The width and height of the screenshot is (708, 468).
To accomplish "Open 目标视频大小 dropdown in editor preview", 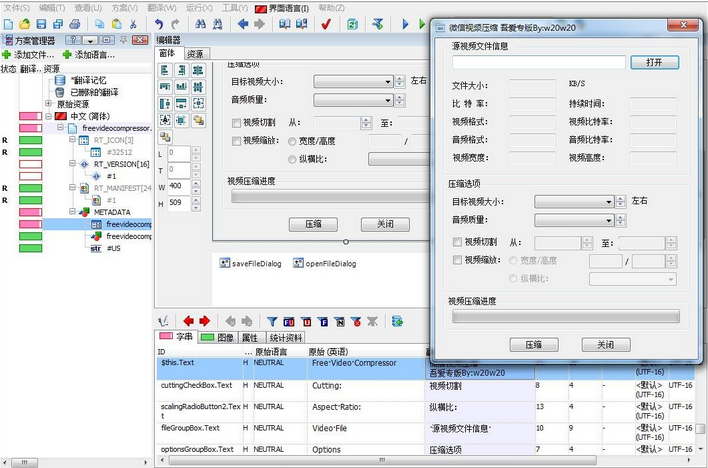I will [x=353, y=82].
